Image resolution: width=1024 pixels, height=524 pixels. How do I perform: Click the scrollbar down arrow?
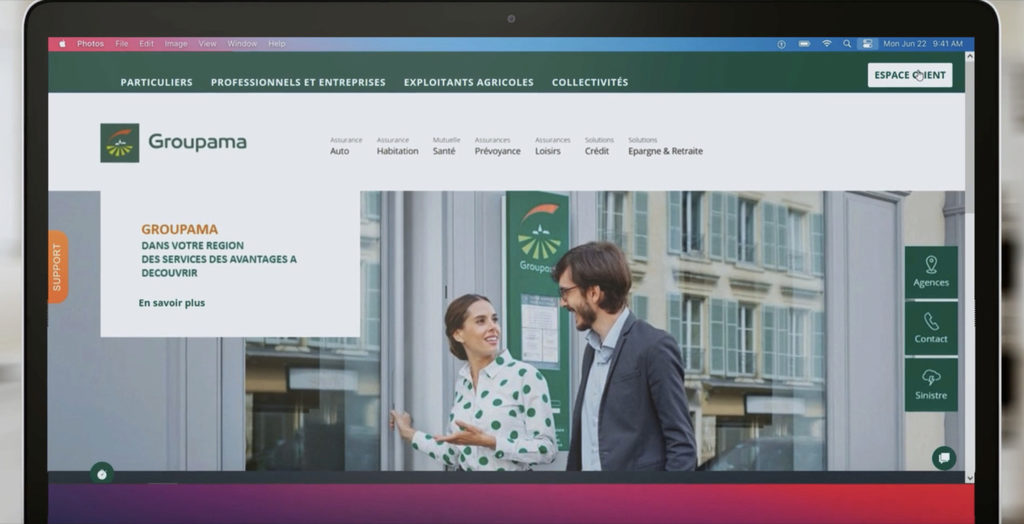click(x=969, y=478)
